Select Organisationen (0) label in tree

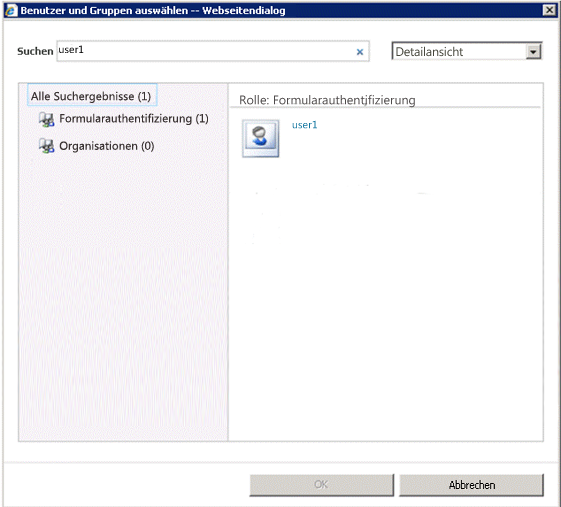107,146
